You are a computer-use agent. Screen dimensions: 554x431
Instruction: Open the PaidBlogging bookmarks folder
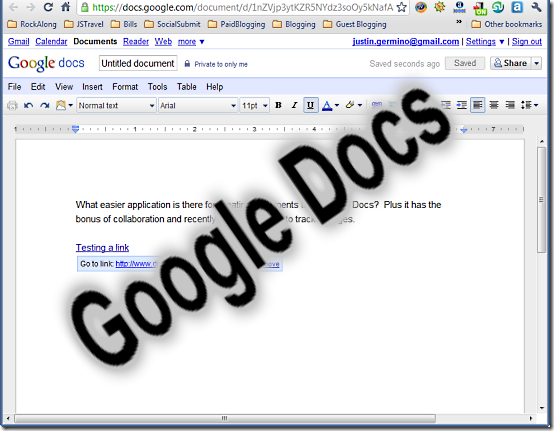click(x=237, y=24)
